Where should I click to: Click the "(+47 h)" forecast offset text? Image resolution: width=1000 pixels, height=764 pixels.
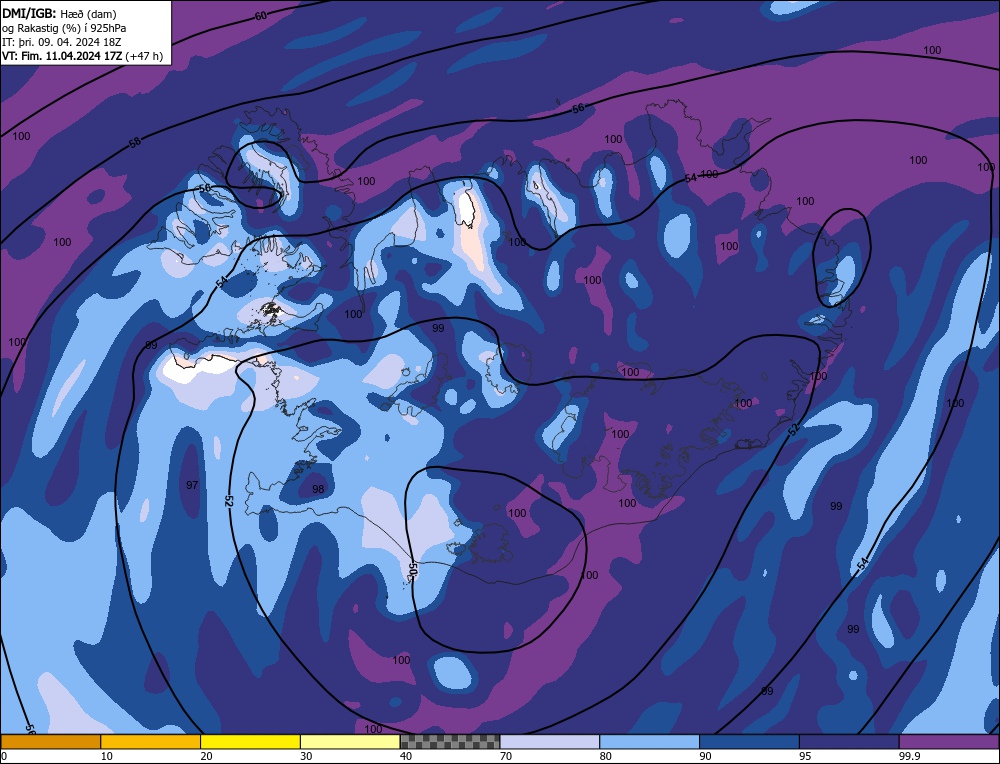(144, 56)
